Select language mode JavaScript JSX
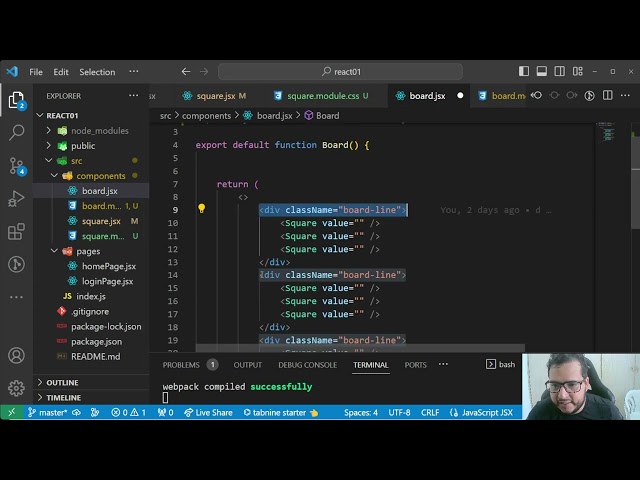Viewport: 640px width, 480px height. click(x=481, y=412)
